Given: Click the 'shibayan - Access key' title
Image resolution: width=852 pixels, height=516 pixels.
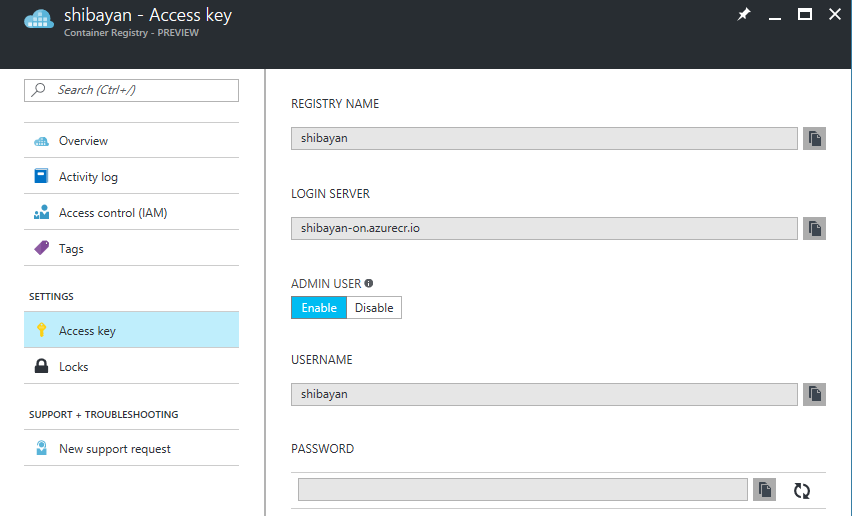Looking at the screenshot, I should [x=148, y=16].
